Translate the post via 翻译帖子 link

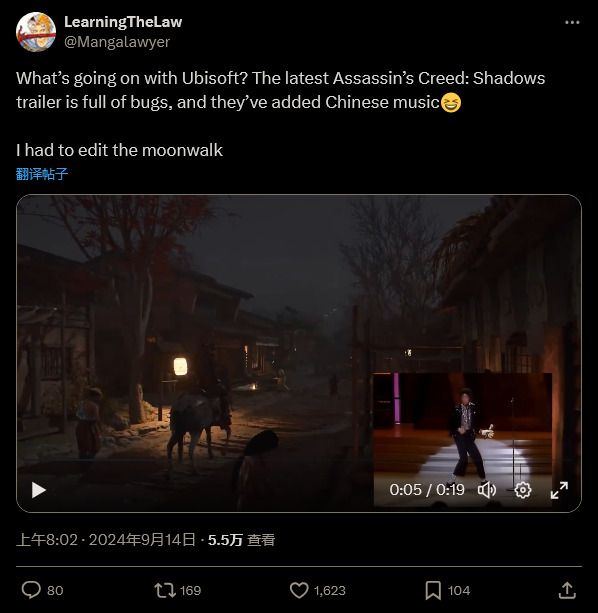click(x=42, y=174)
